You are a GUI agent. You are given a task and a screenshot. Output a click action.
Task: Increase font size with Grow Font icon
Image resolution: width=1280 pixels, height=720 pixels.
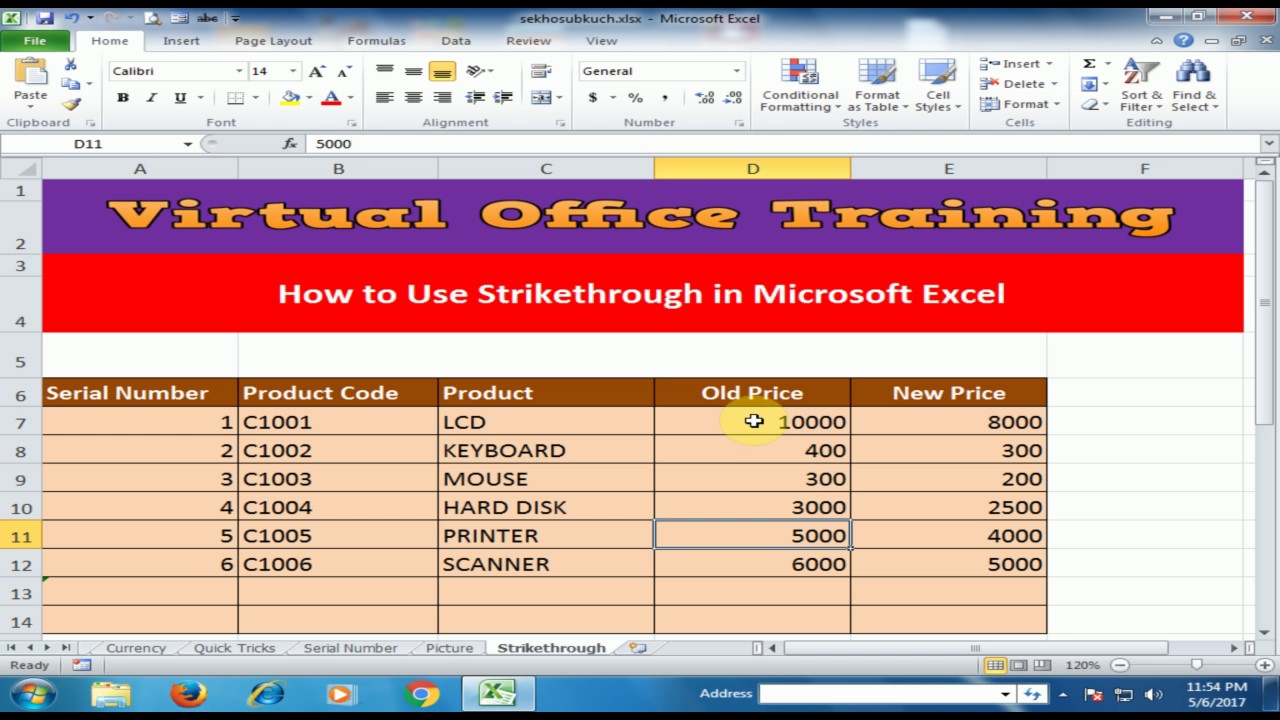[317, 71]
